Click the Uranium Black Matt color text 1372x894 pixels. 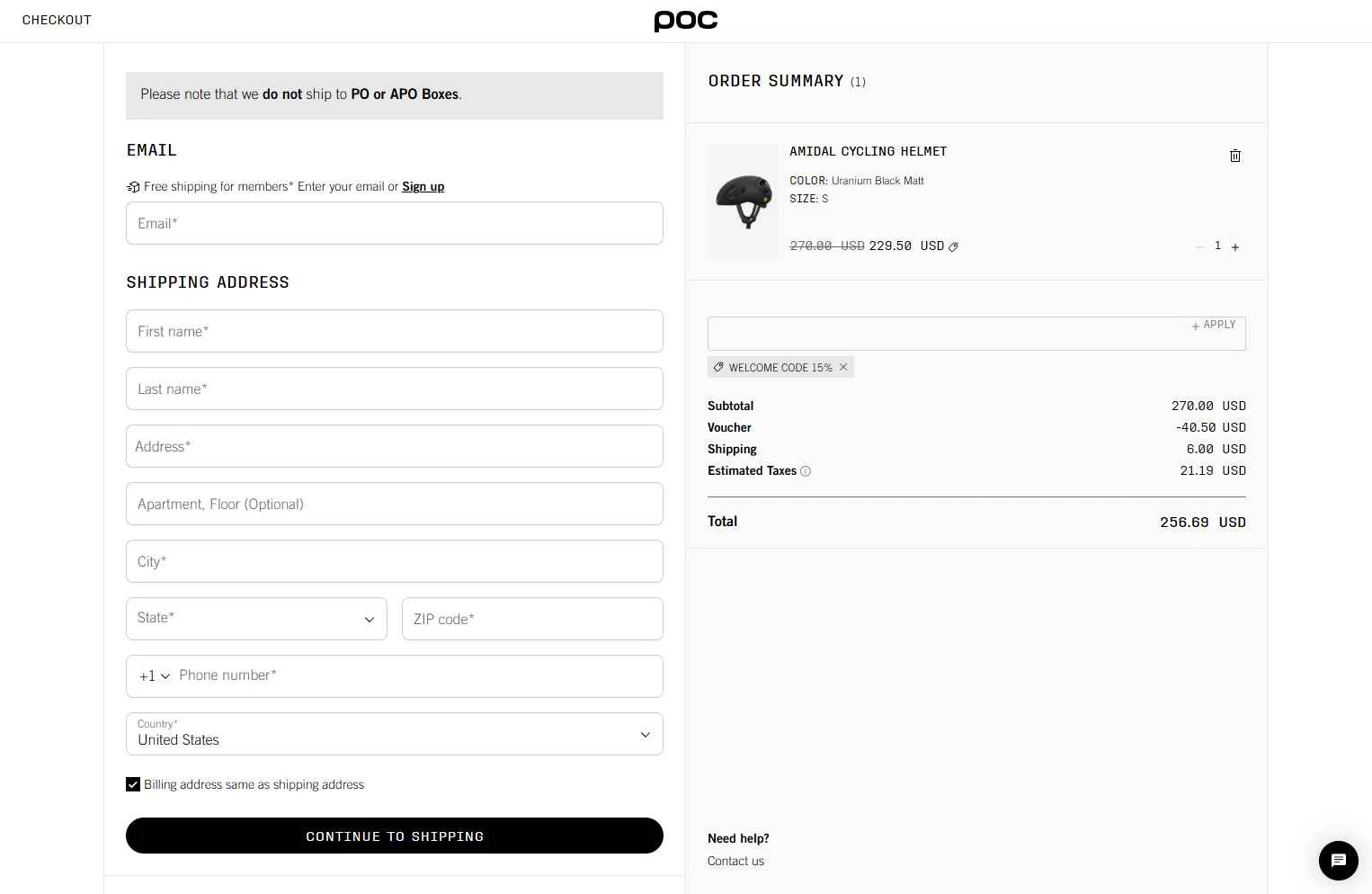(878, 181)
